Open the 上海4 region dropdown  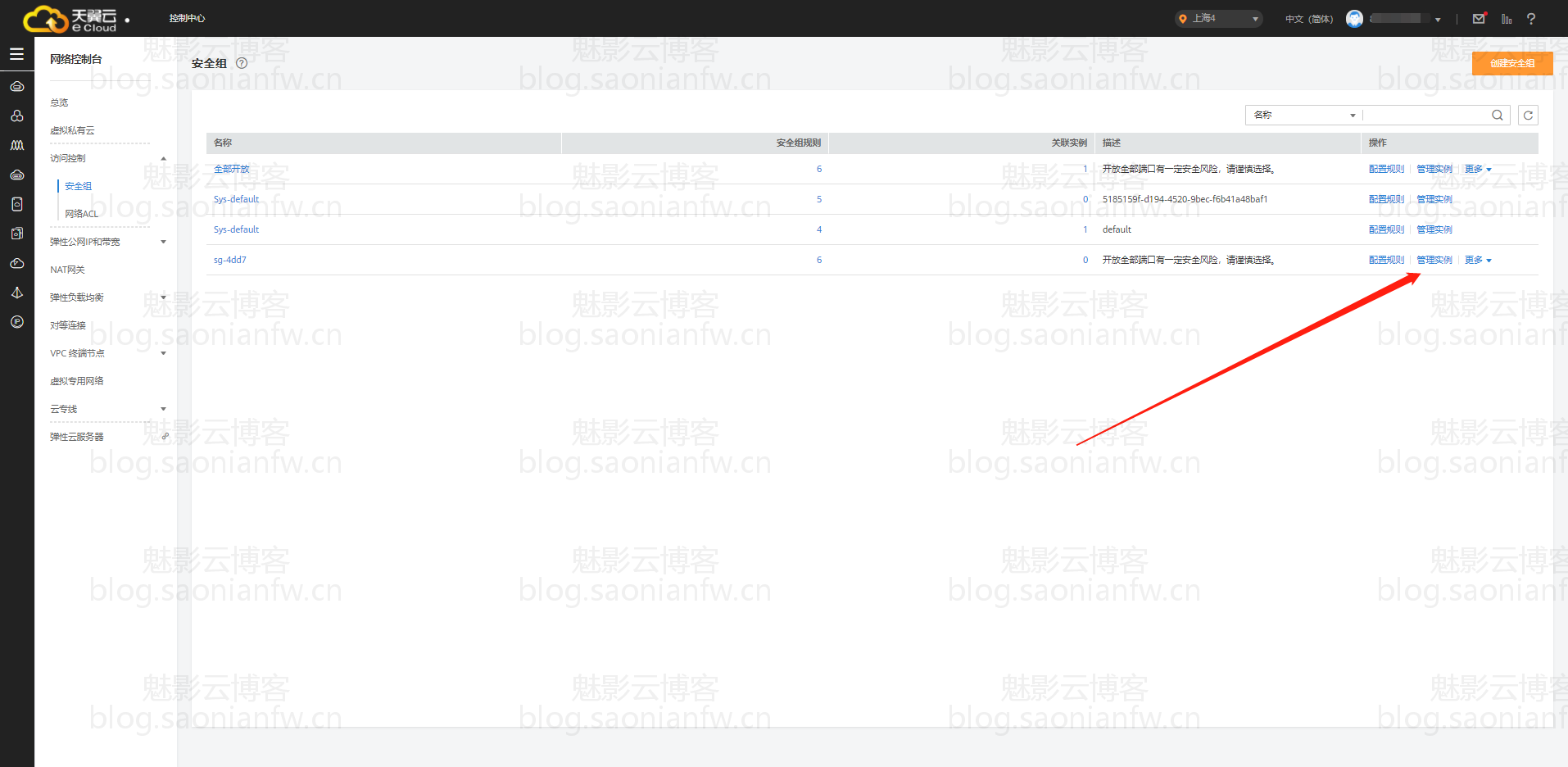1219,18
